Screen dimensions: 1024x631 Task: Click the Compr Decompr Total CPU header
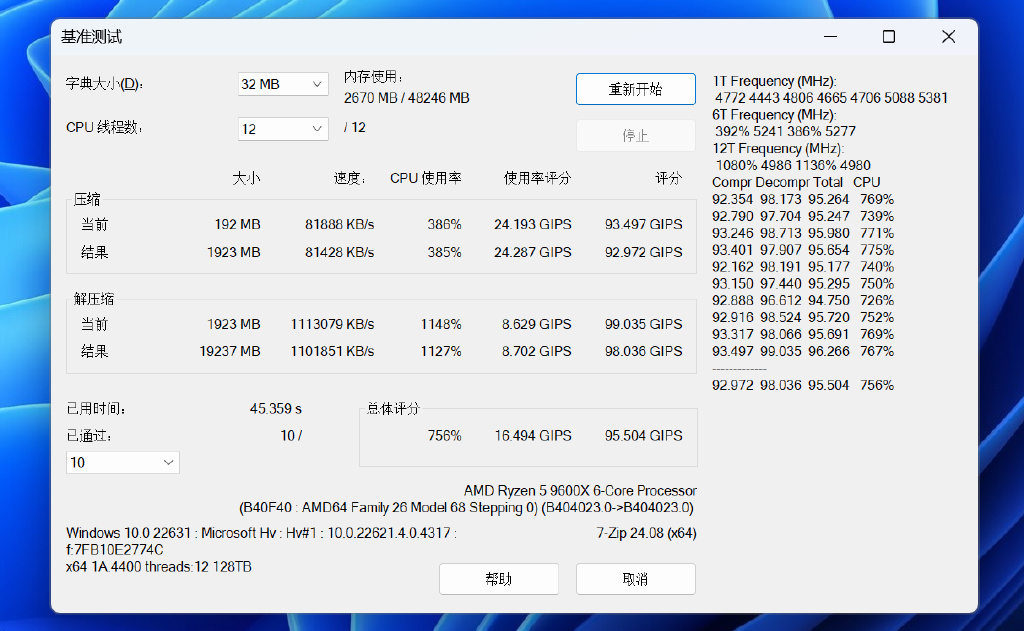[x=797, y=182]
